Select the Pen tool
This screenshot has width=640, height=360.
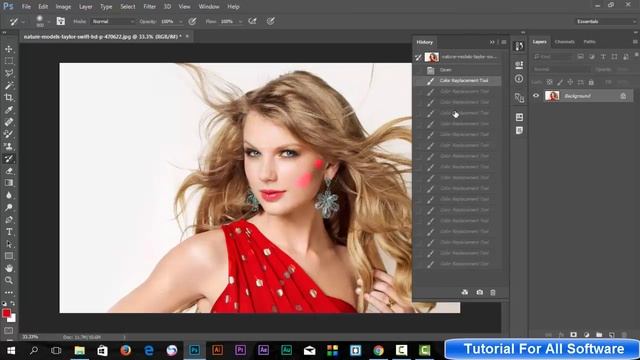(9, 220)
